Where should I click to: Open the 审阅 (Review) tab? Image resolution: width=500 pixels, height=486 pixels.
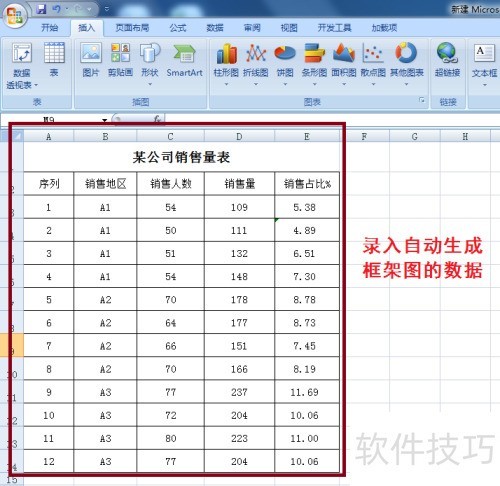coord(252,28)
